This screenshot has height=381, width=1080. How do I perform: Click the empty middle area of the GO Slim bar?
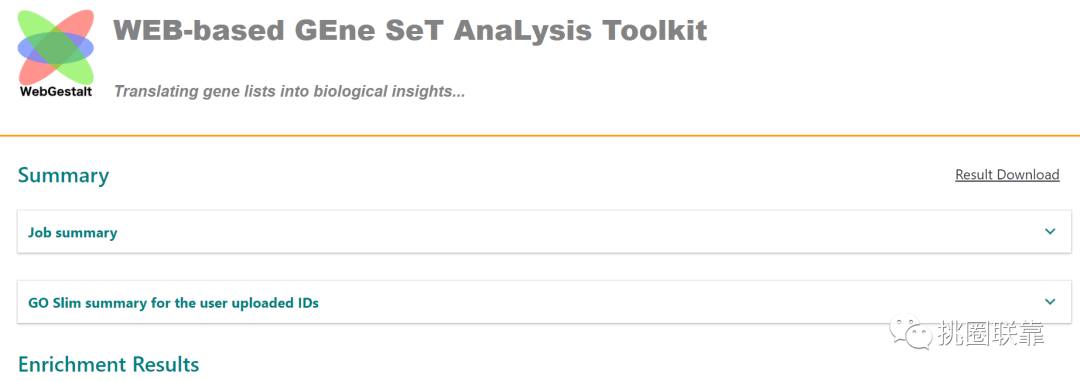point(544,302)
